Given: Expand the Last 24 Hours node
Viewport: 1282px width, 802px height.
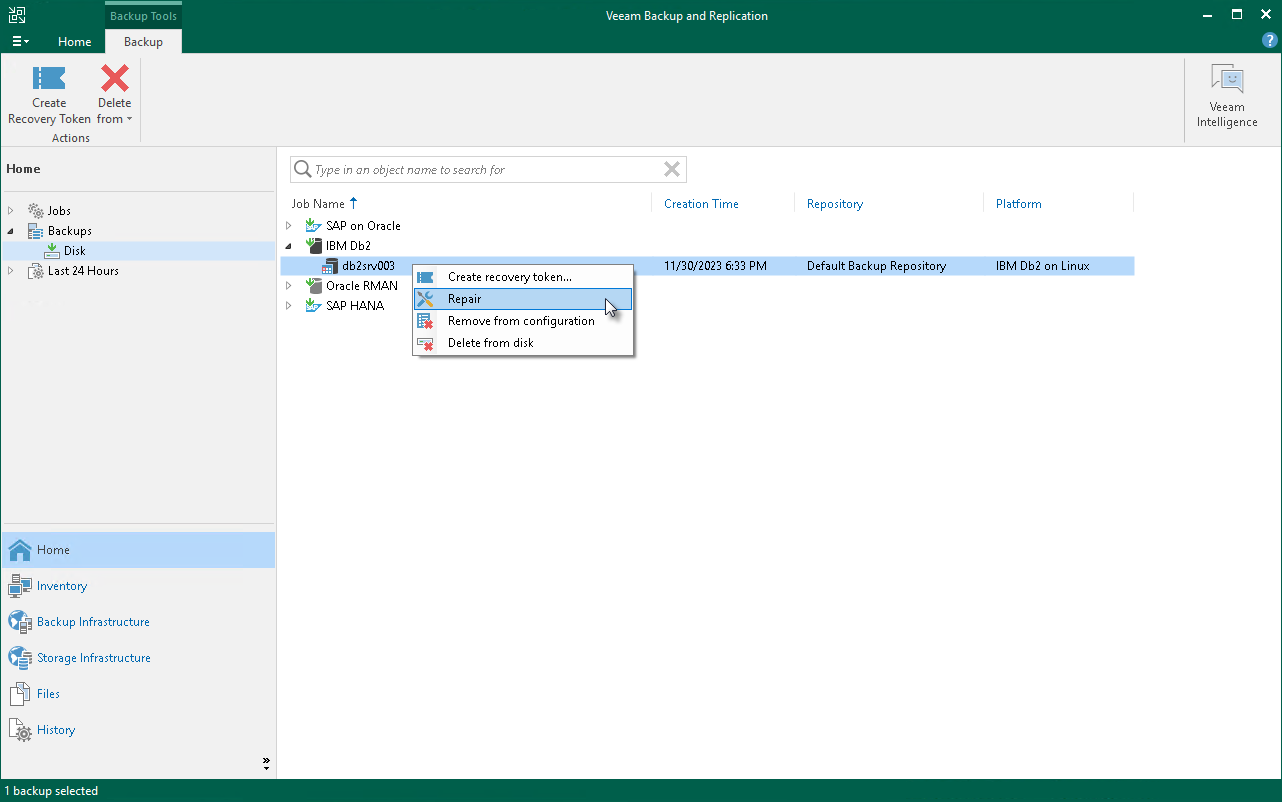Looking at the screenshot, I should (11, 271).
